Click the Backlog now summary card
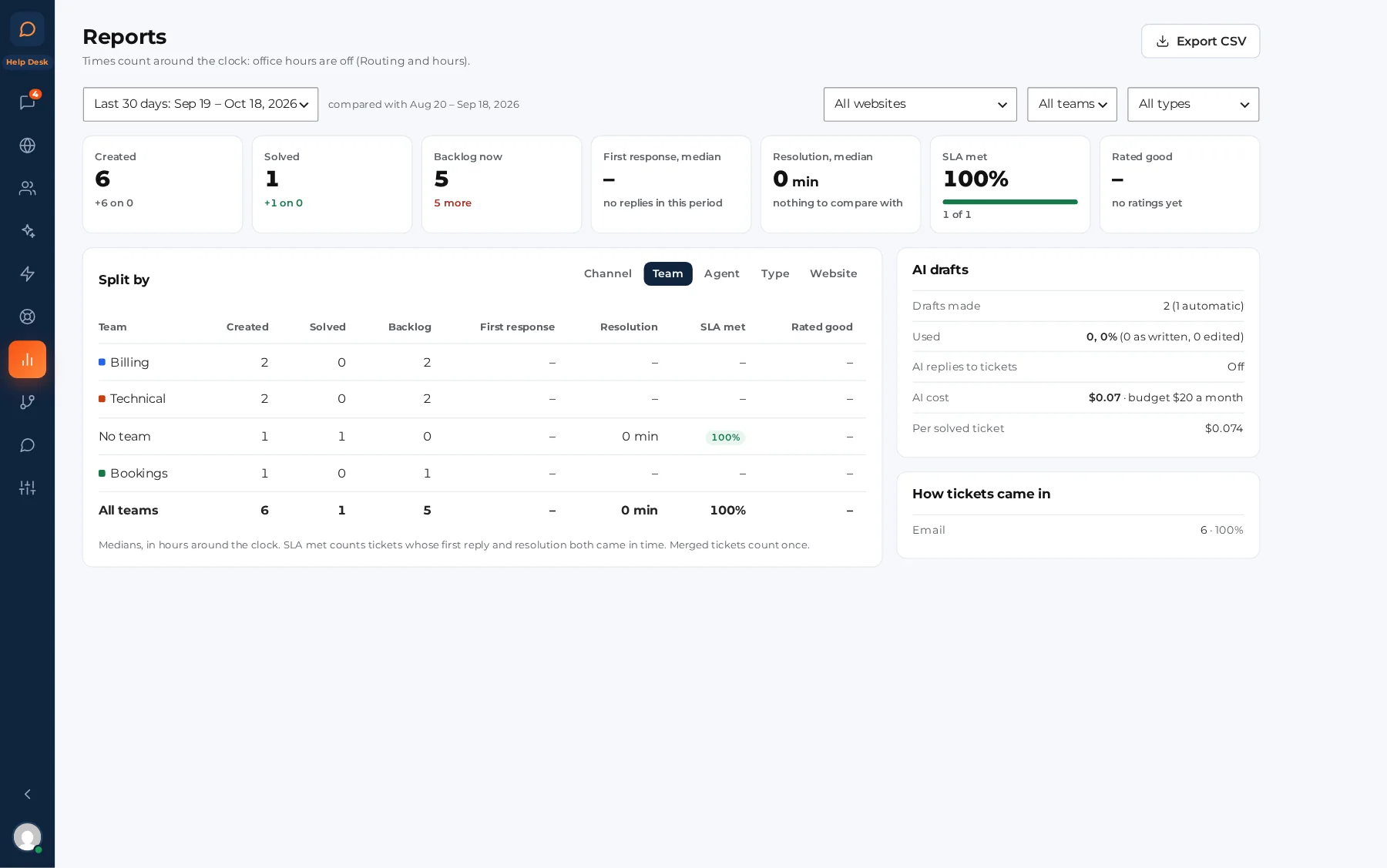1387x868 pixels. [x=502, y=184]
